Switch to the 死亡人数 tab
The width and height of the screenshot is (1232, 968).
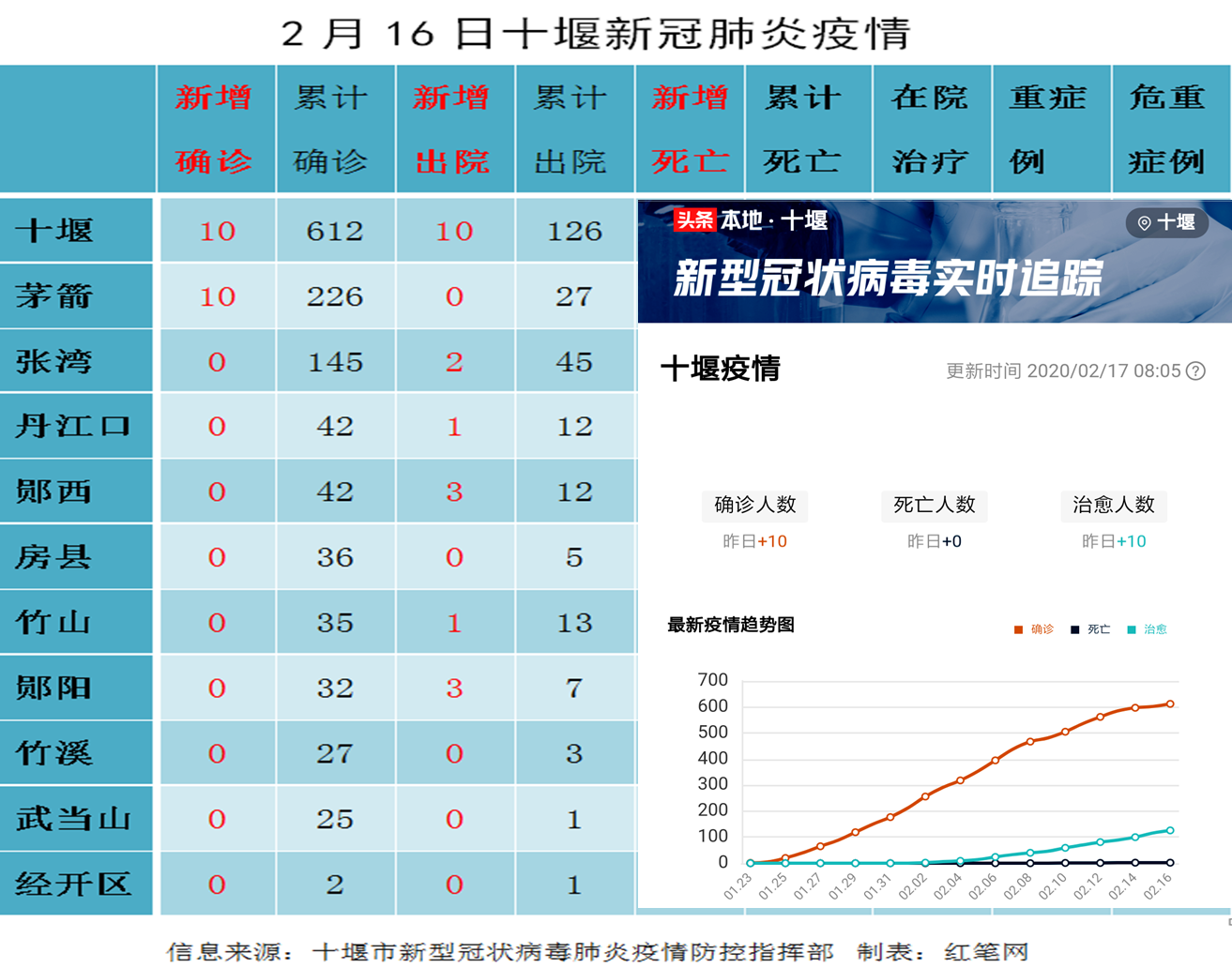tap(934, 506)
